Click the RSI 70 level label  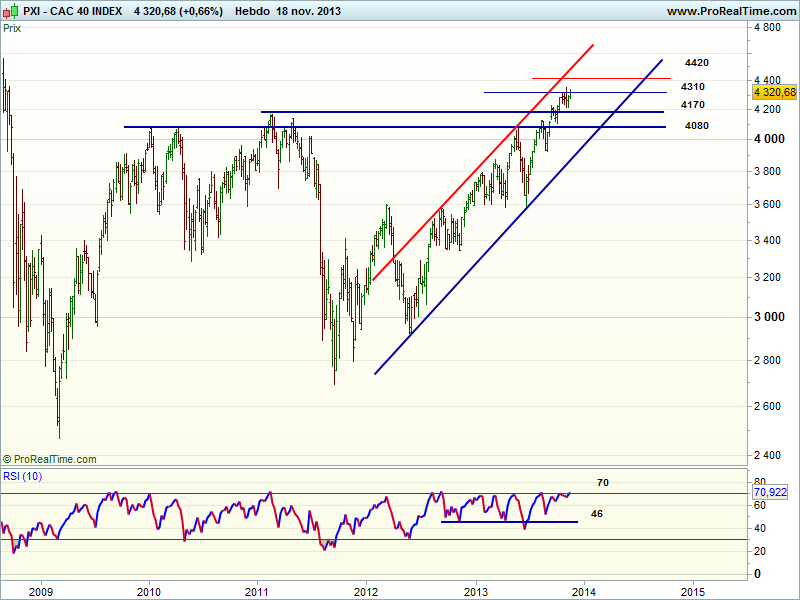click(602, 483)
